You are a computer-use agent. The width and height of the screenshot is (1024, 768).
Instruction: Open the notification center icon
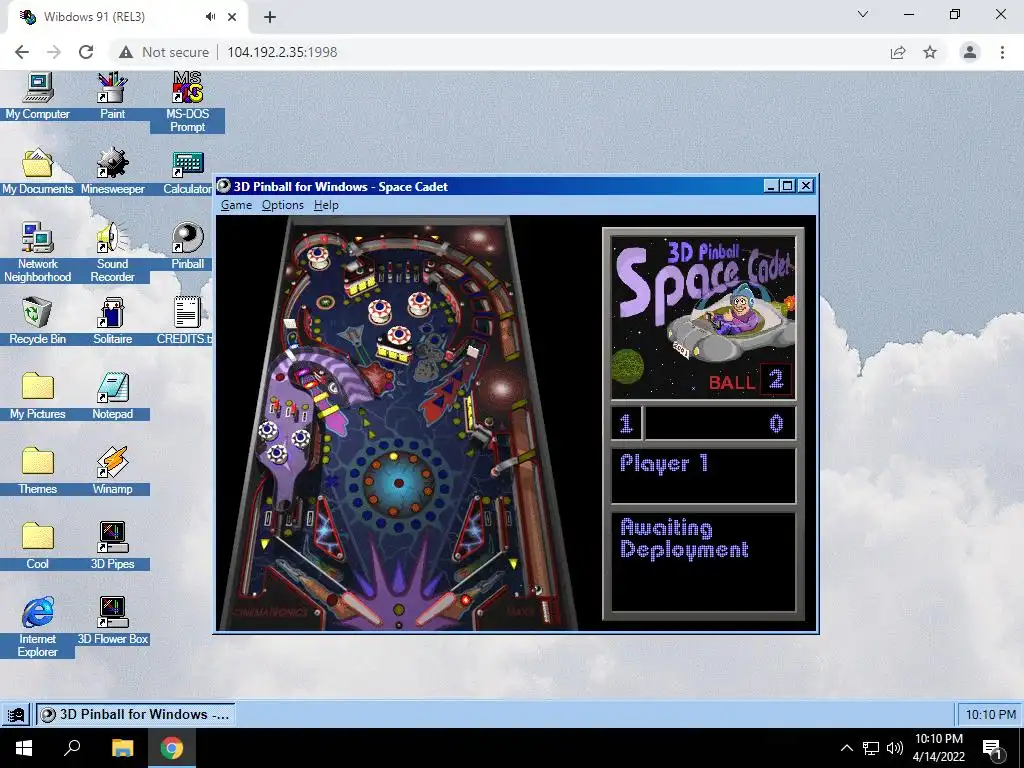[992, 749]
